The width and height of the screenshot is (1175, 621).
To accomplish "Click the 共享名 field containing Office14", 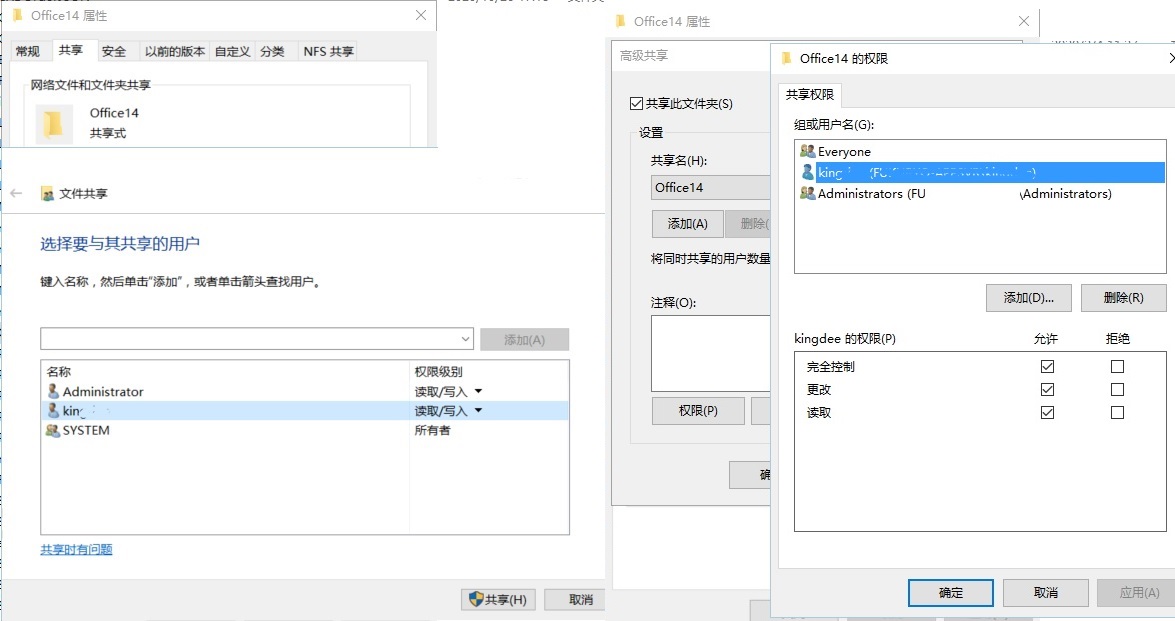I will click(710, 187).
